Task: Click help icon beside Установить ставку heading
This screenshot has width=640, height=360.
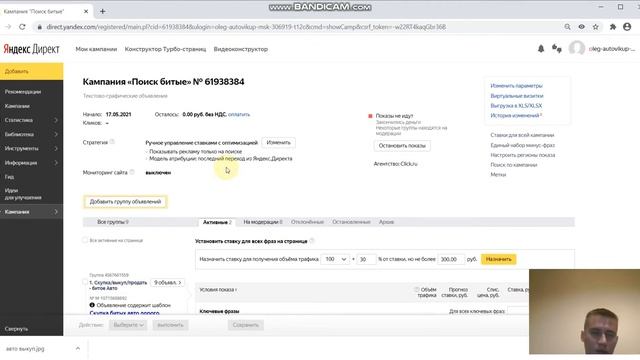Action: [312, 241]
